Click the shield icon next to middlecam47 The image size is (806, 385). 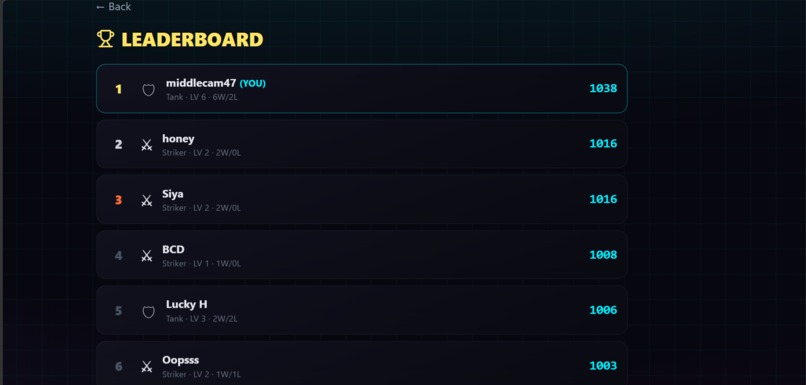pos(149,90)
